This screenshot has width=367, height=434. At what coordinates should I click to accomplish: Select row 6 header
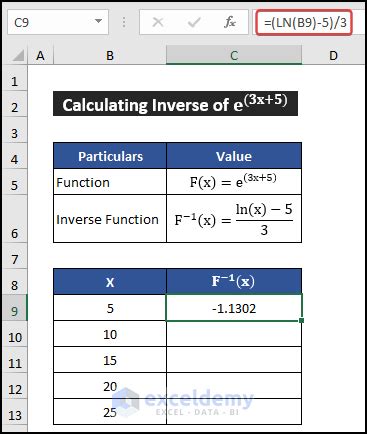click(14, 218)
